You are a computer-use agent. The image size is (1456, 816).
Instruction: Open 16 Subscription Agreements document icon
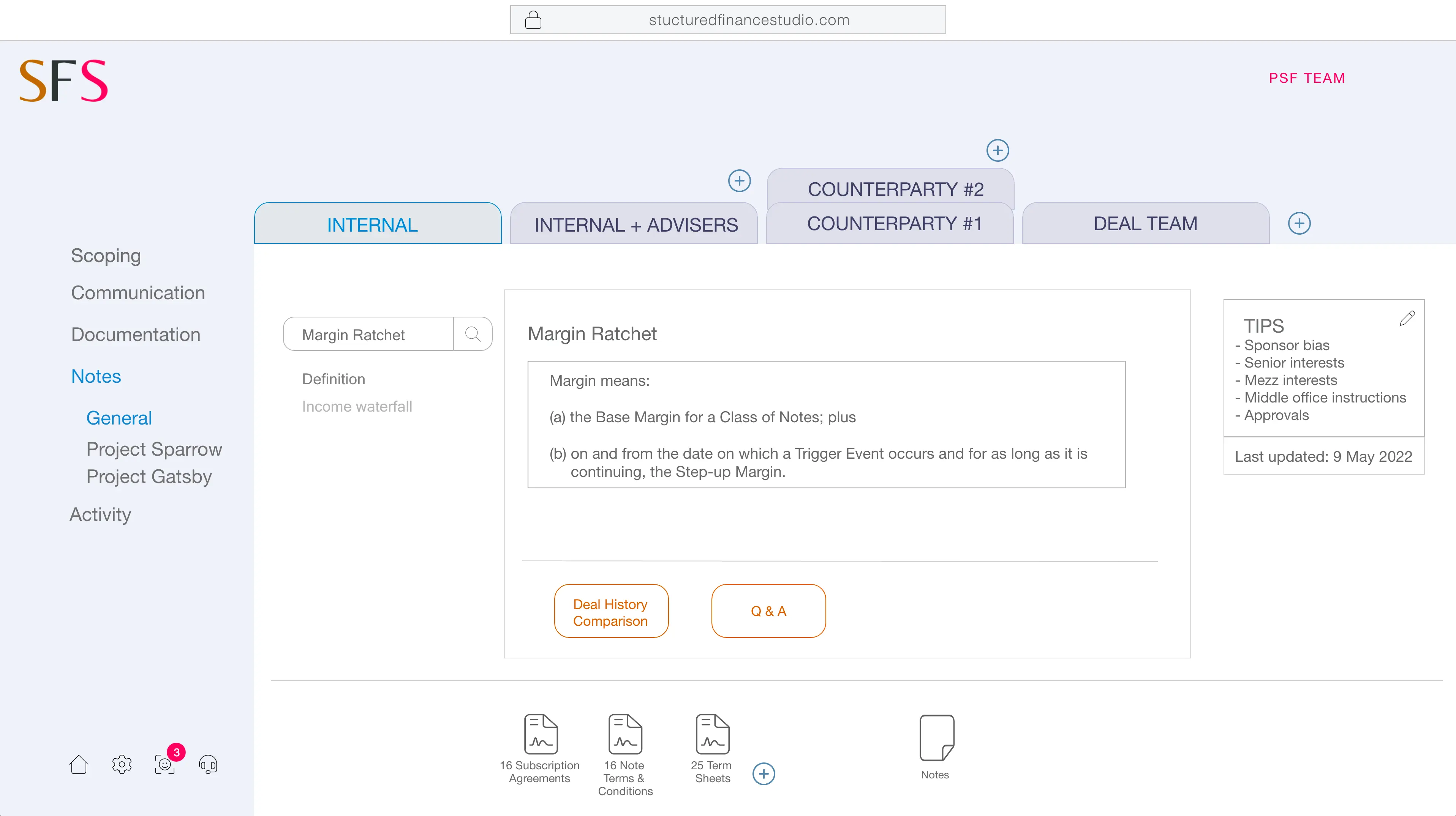(x=541, y=734)
